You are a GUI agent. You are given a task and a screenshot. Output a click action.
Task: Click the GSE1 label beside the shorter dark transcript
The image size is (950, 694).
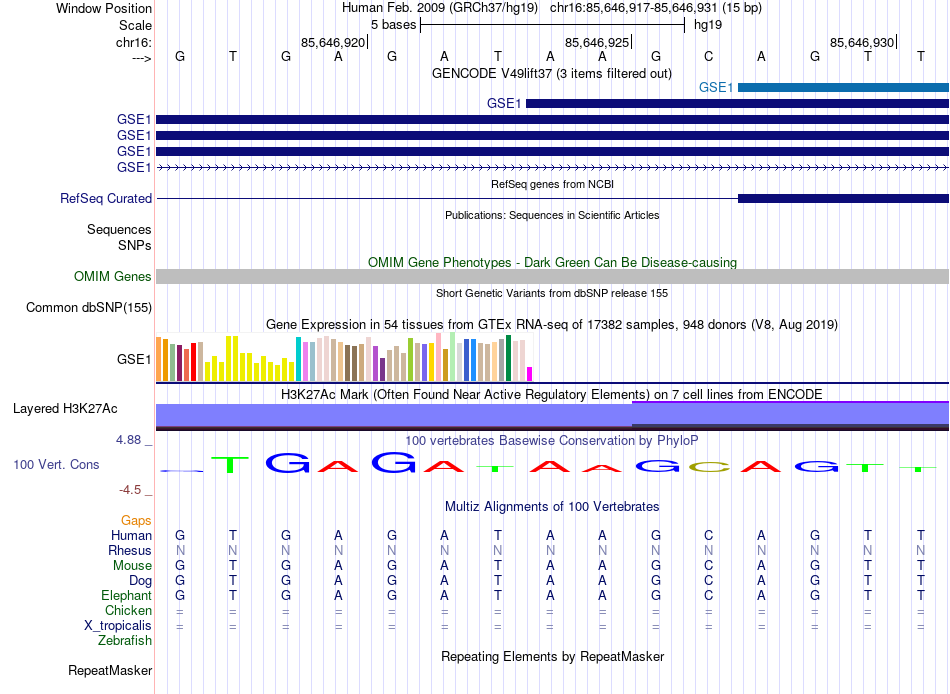(504, 104)
